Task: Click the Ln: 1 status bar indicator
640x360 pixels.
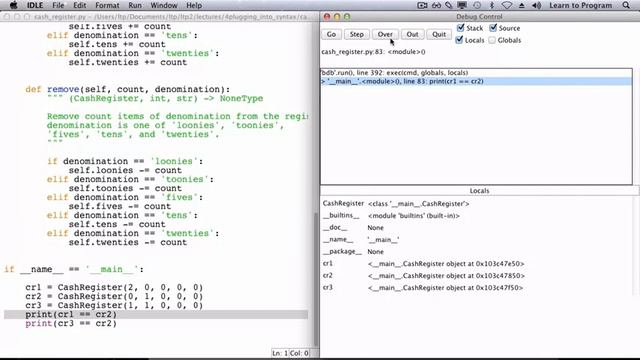Action: (280, 353)
